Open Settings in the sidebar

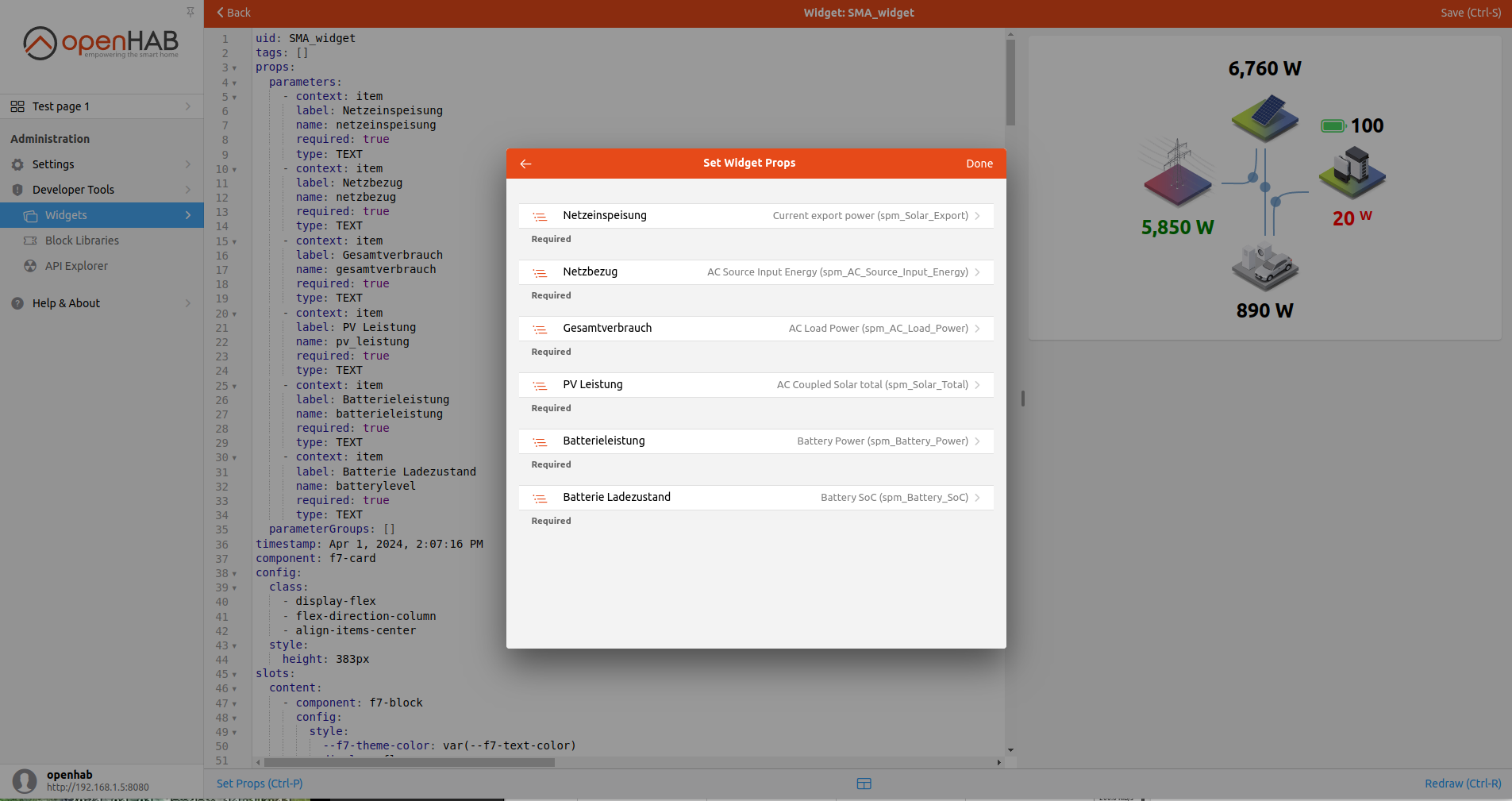click(102, 164)
